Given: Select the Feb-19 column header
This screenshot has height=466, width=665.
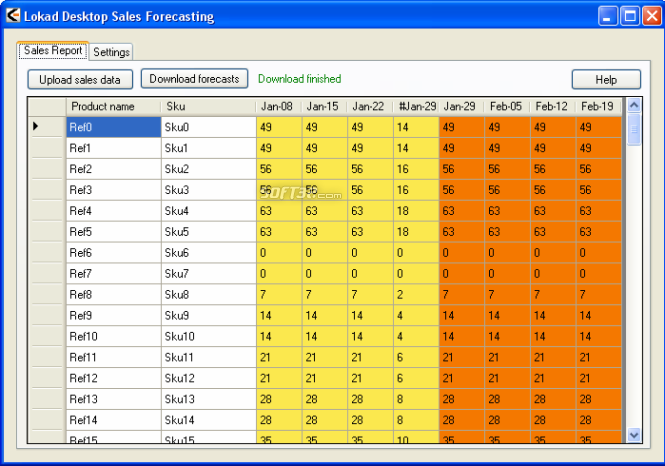Looking at the screenshot, I should point(598,107).
